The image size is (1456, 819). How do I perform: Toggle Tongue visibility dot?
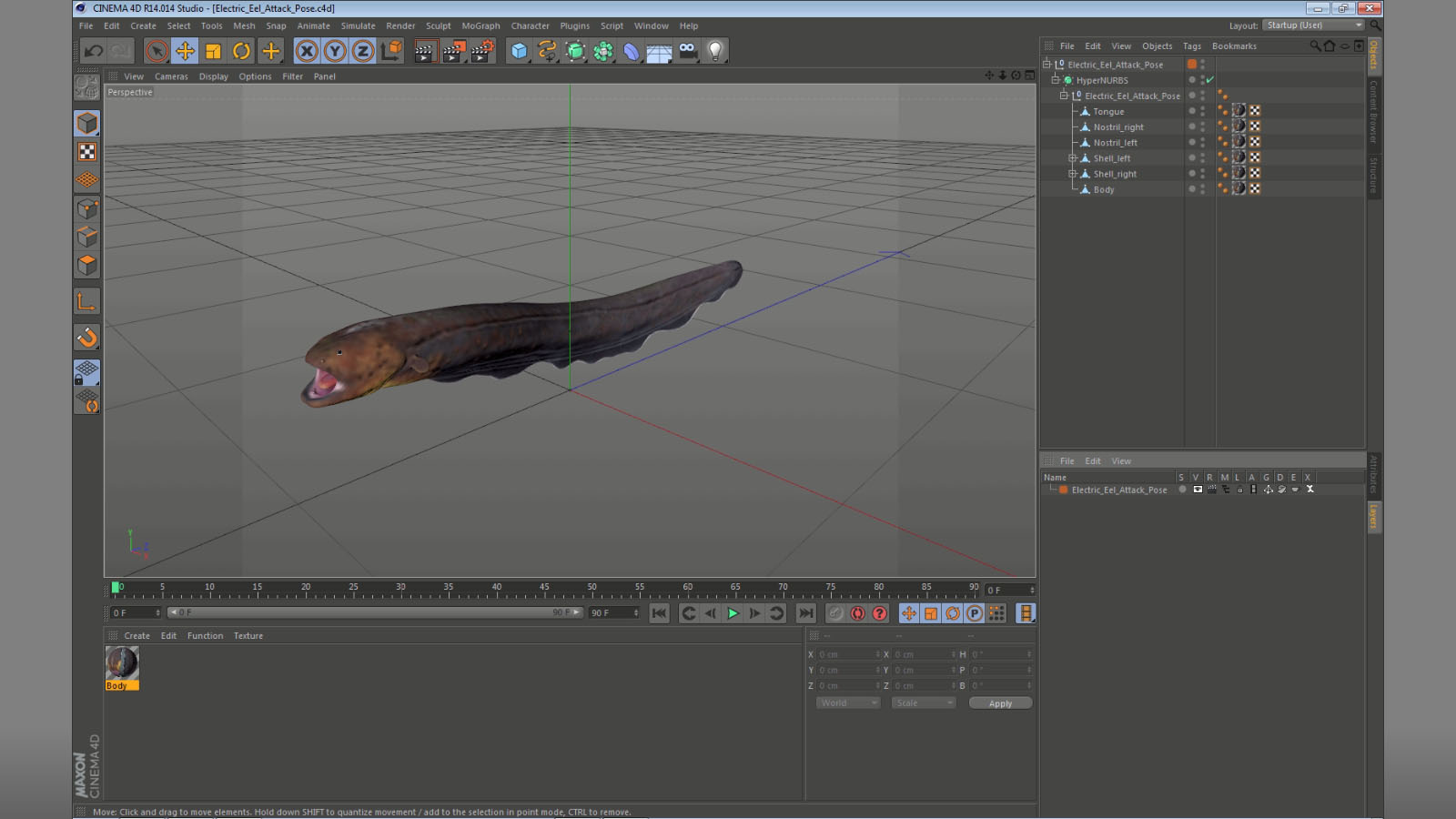tap(1202, 109)
